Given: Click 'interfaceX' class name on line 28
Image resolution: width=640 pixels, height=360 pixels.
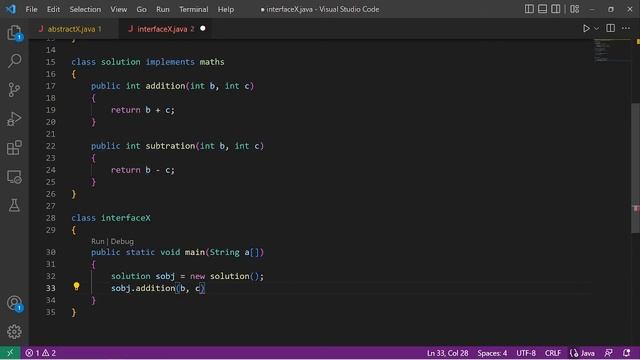Looking at the screenshot, I should coord(126,218).
